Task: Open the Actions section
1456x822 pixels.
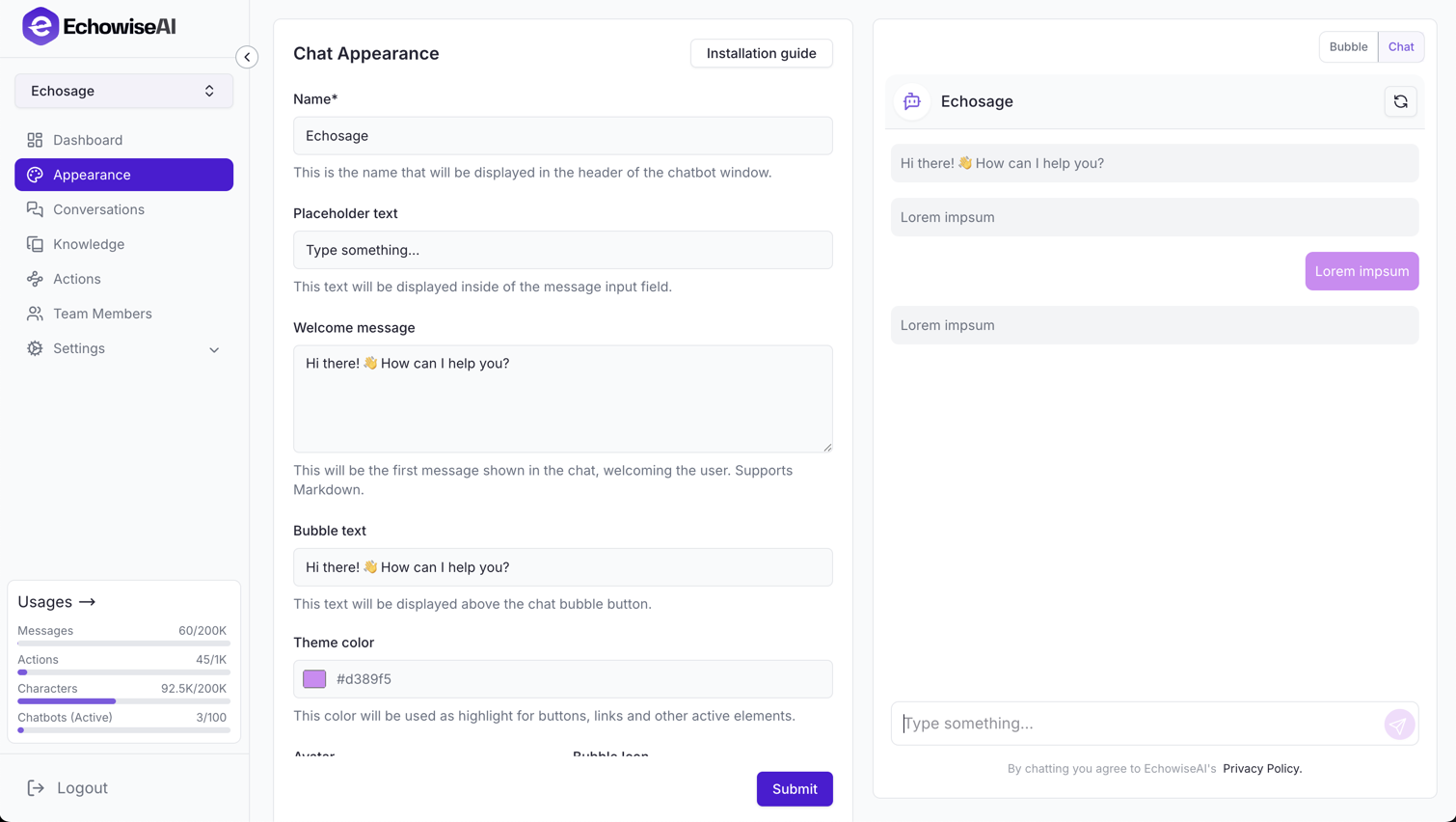Action: pyautogui.click(x=37, y=279)
